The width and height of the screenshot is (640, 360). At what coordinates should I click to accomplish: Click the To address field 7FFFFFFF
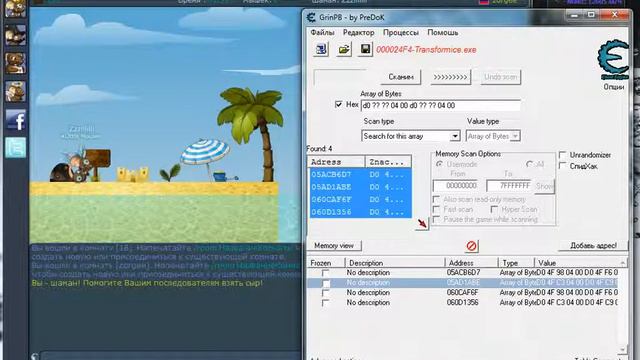510,186
